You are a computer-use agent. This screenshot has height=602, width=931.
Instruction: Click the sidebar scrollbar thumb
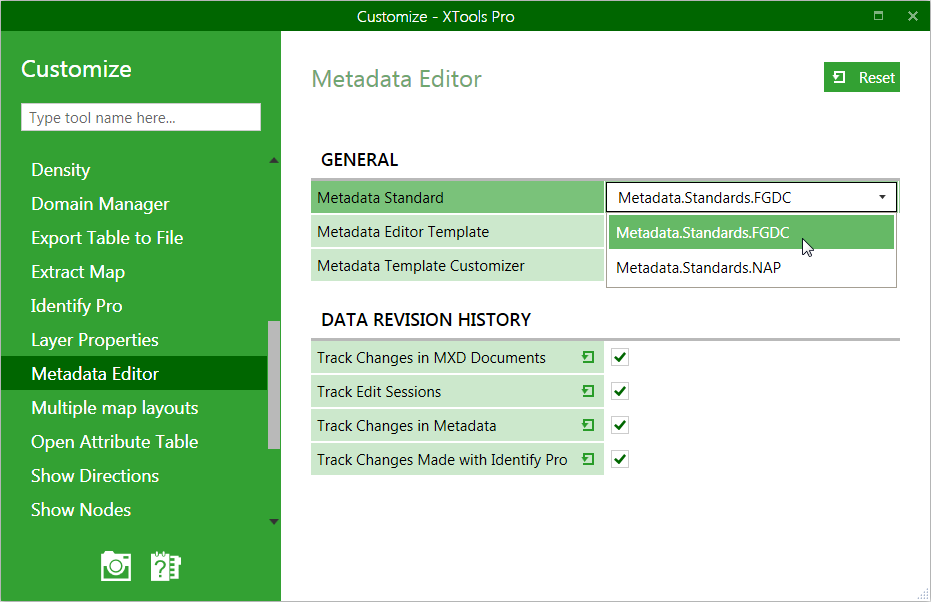274,385
